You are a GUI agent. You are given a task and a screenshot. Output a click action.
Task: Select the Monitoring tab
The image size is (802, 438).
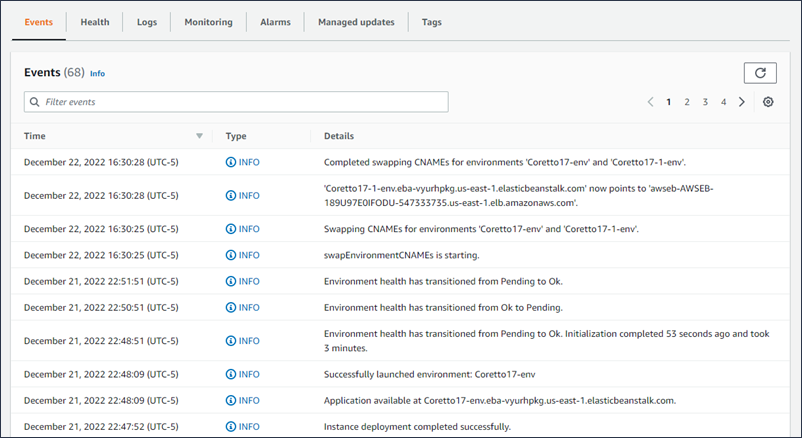coord(208,22)
